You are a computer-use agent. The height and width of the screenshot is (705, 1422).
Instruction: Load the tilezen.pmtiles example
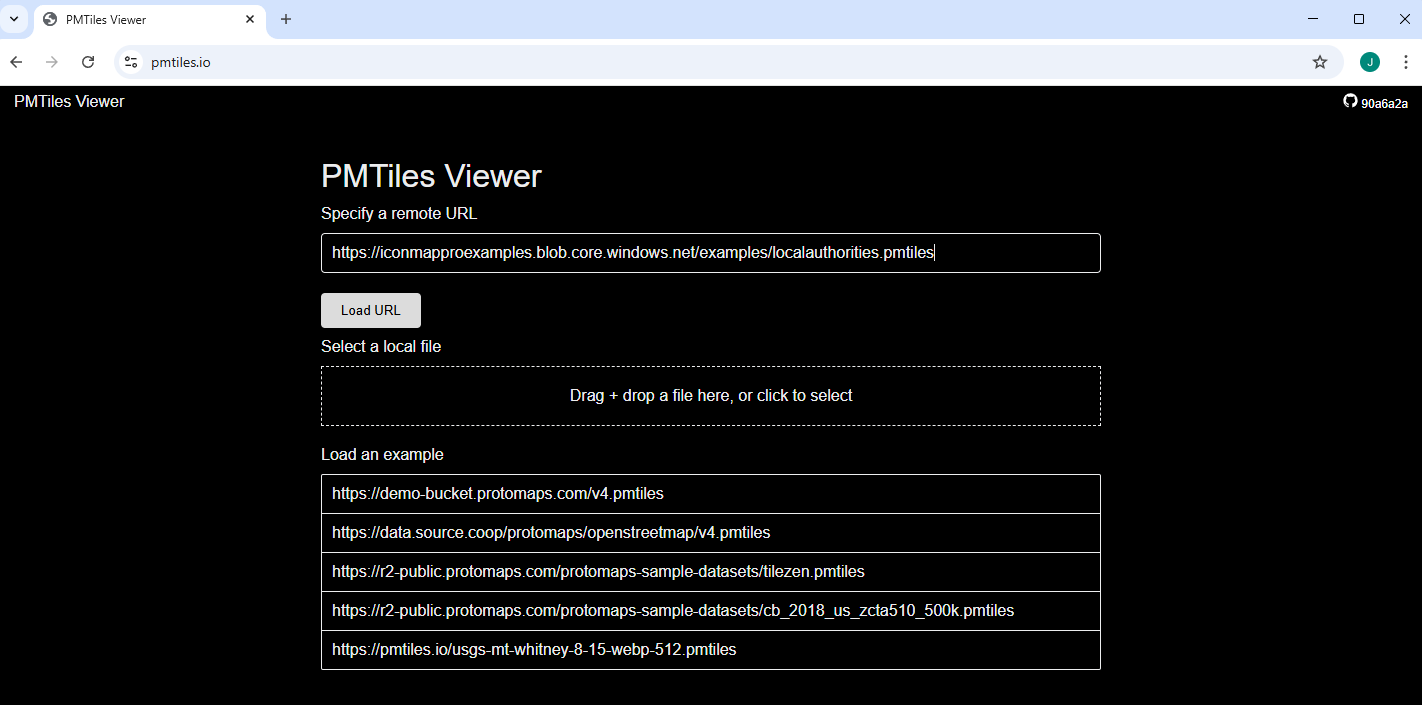(x=710, y=572)
